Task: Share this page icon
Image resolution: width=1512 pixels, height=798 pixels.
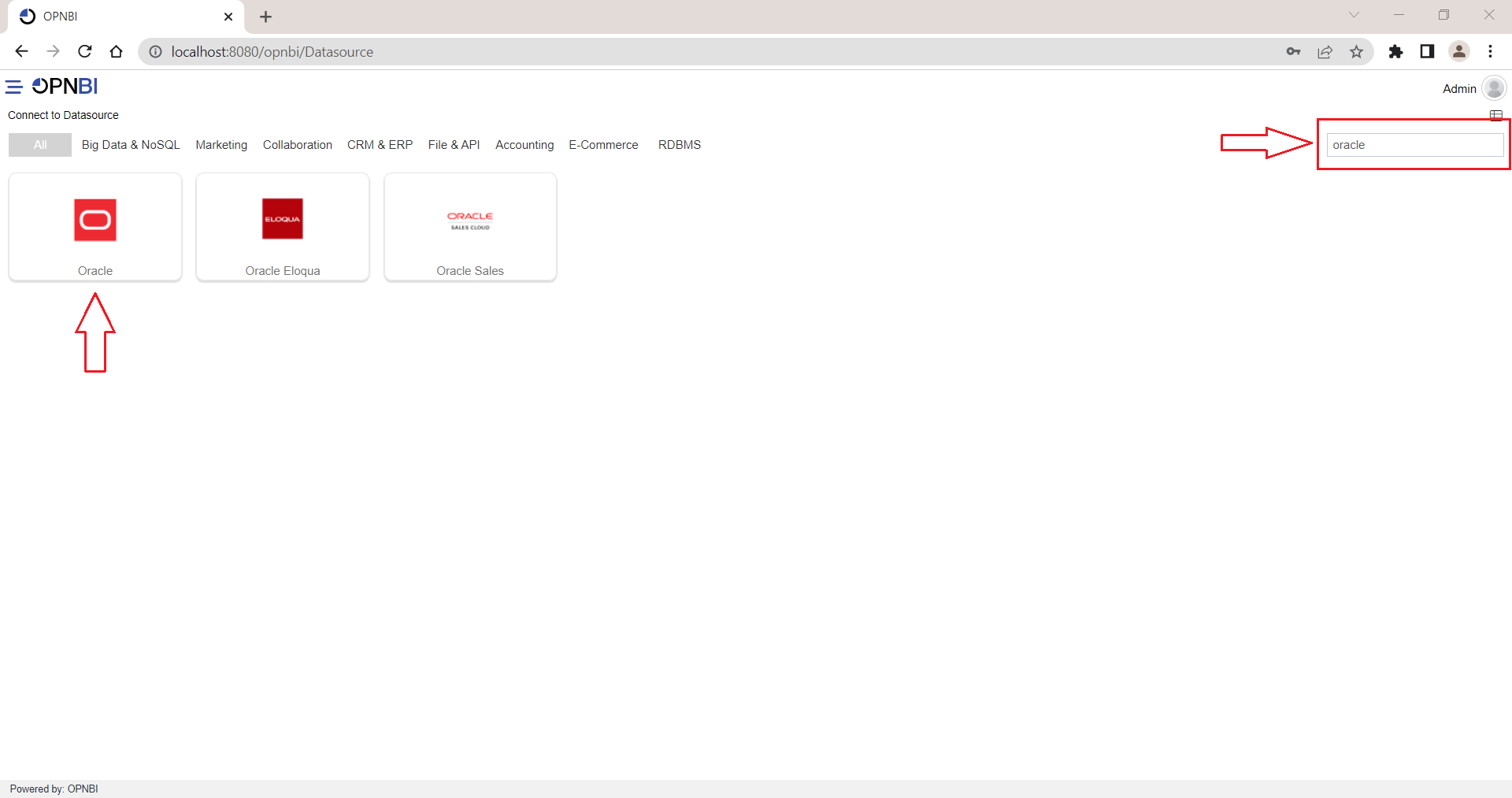Action: [1325, 52]
